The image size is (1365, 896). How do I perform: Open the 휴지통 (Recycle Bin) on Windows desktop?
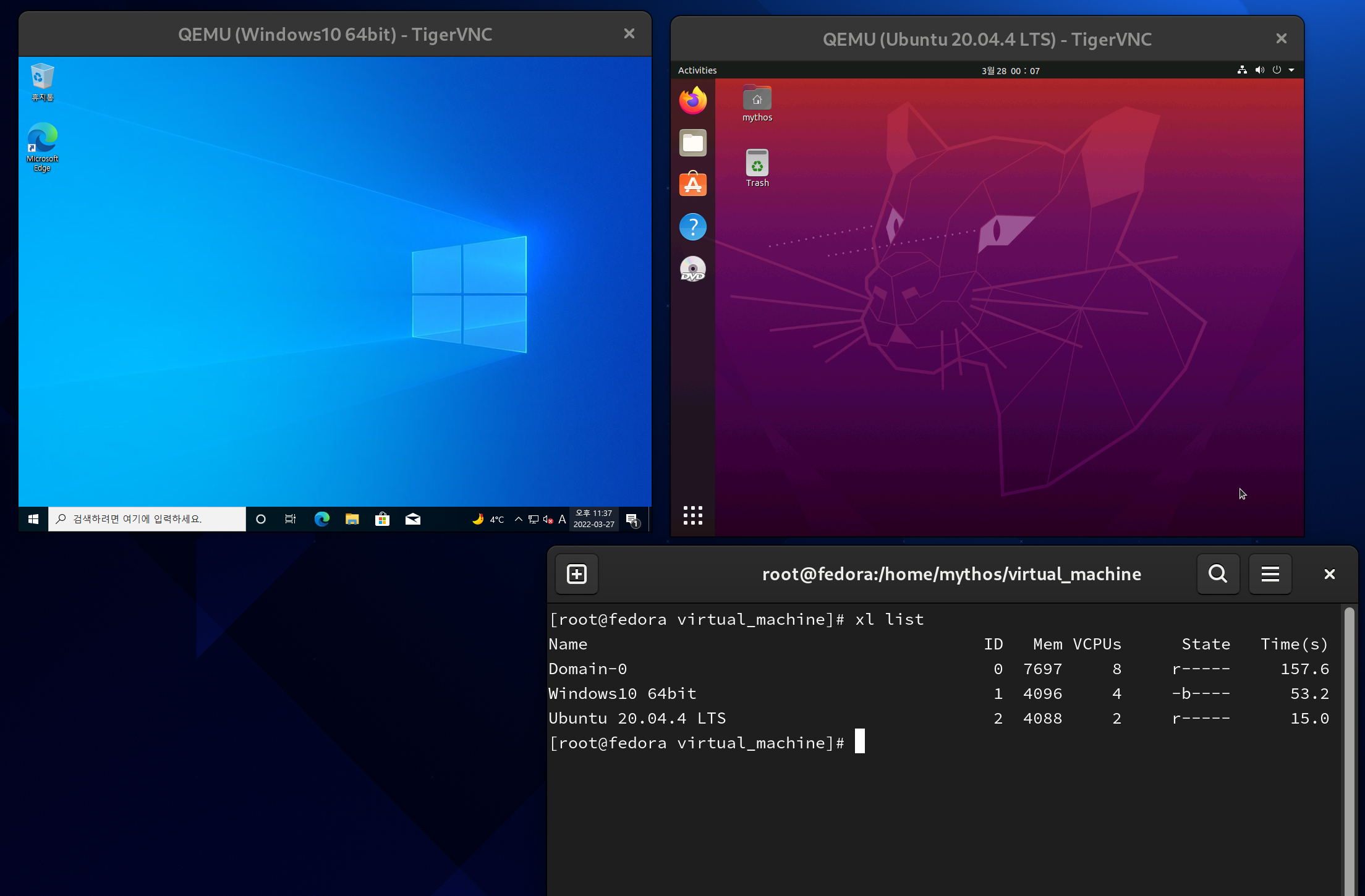41,77
